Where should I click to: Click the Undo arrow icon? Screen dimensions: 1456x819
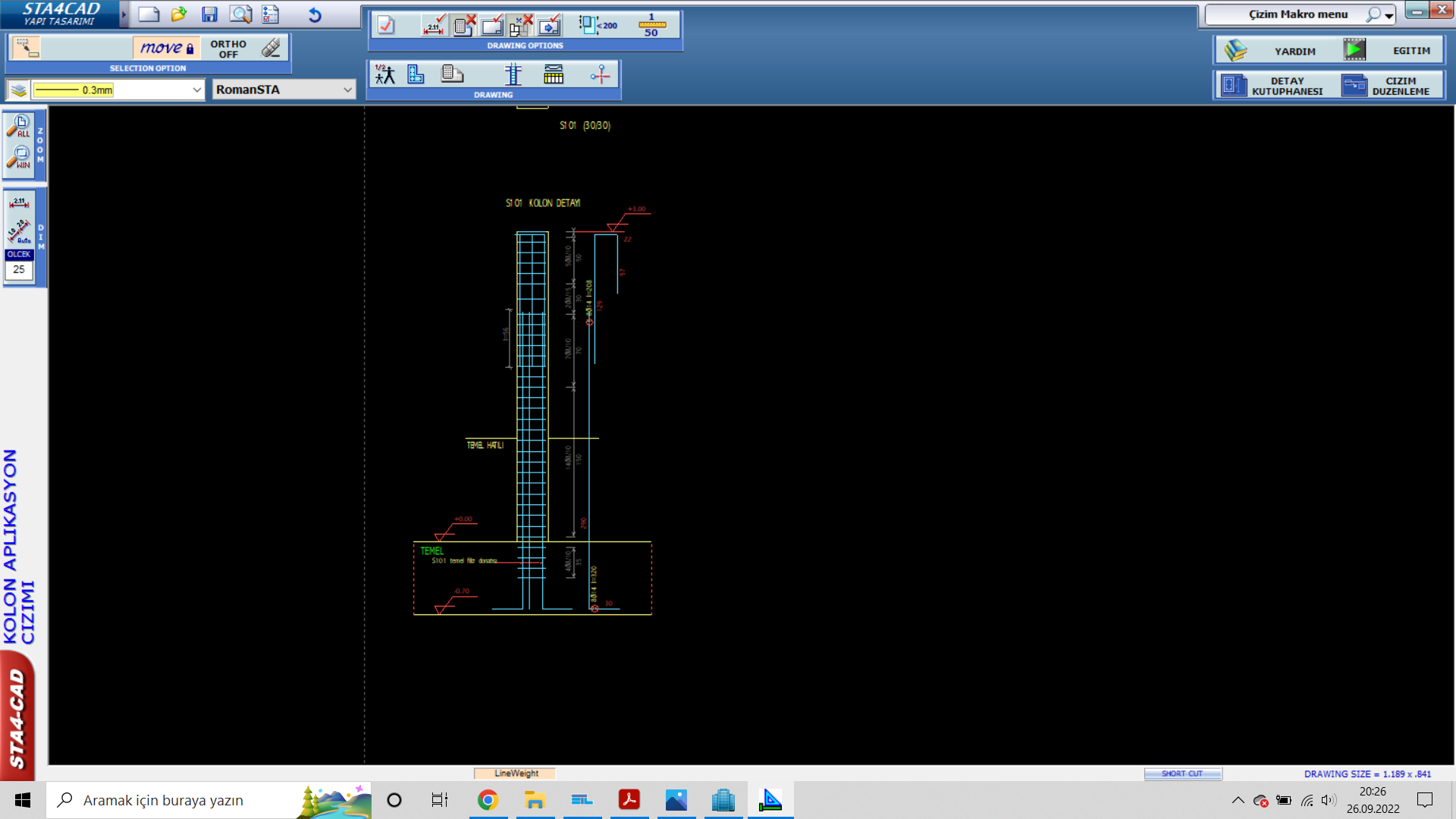pyautogui.click(x=315, y=14)
